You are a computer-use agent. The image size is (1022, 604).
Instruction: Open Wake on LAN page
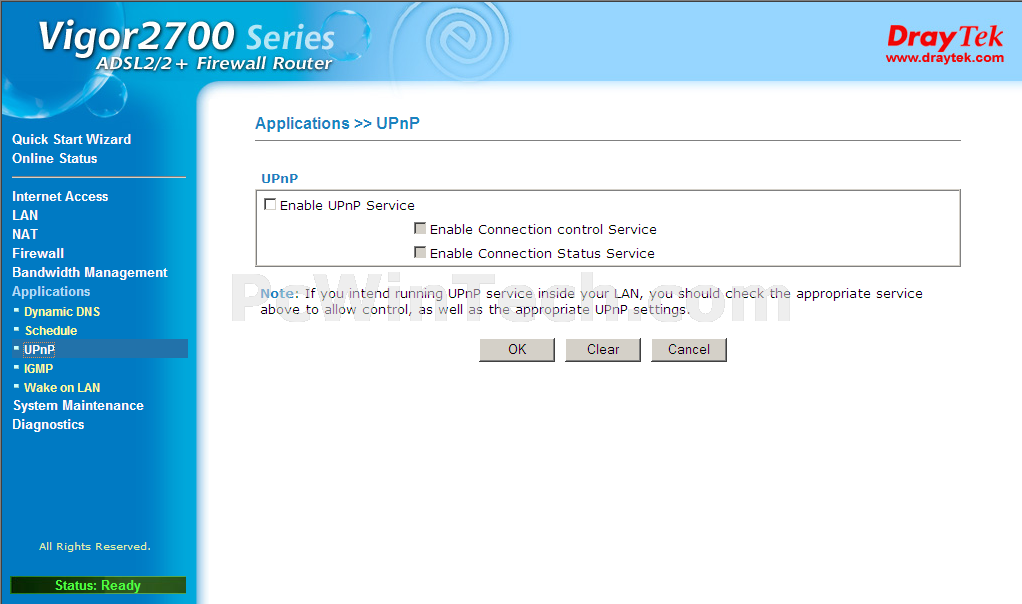(x=62, y=387)
